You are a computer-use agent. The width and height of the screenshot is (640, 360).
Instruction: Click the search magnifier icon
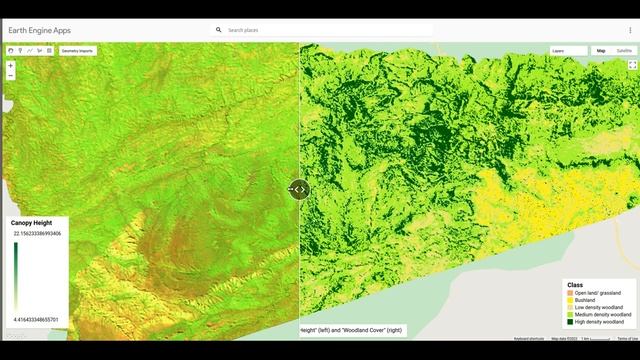pyautogui.click(x=218, y=30)
